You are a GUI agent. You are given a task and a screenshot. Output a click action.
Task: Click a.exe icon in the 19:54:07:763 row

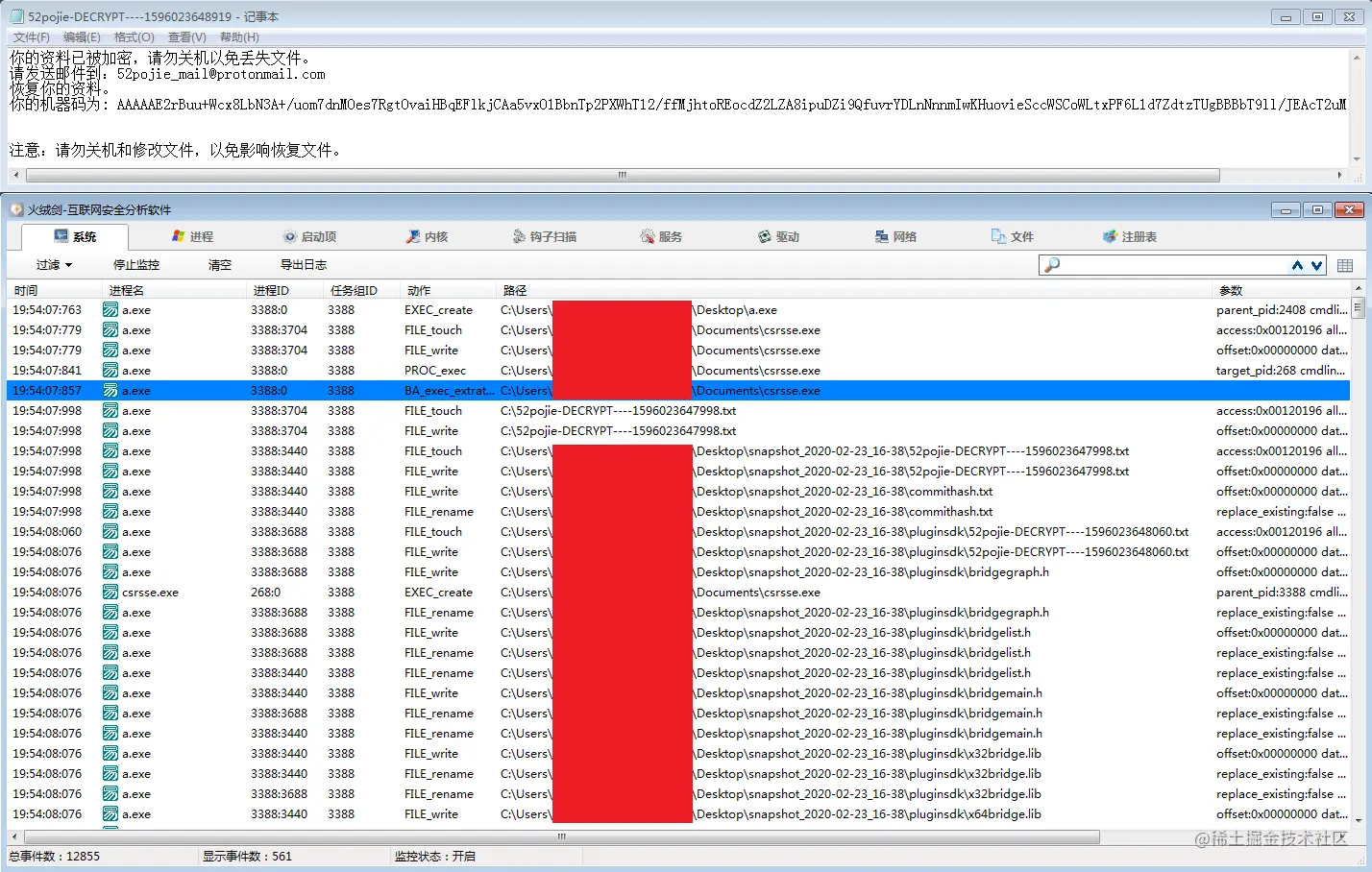[x=110, y=310]
